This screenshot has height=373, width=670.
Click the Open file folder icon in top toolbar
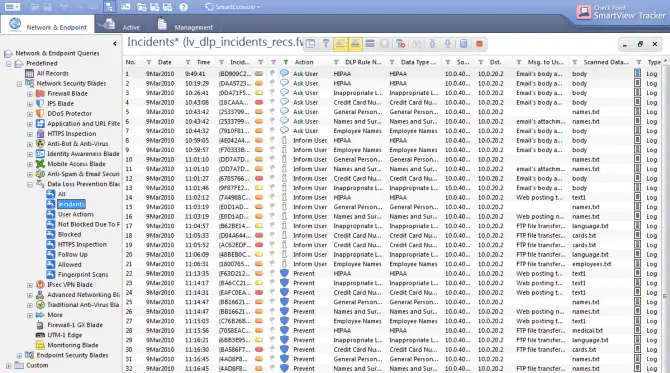[x=35, y=7]
